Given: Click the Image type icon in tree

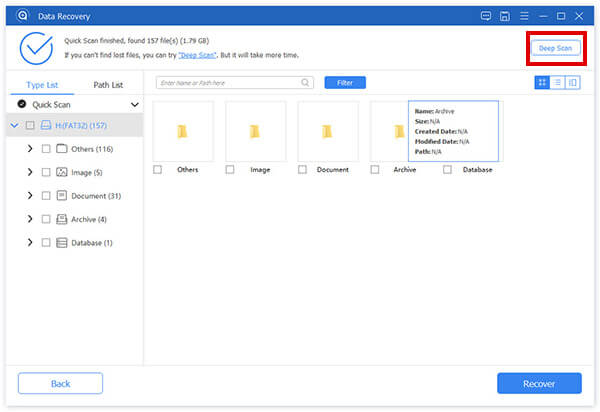Looking at the screenshot, I should coord(62,172).
